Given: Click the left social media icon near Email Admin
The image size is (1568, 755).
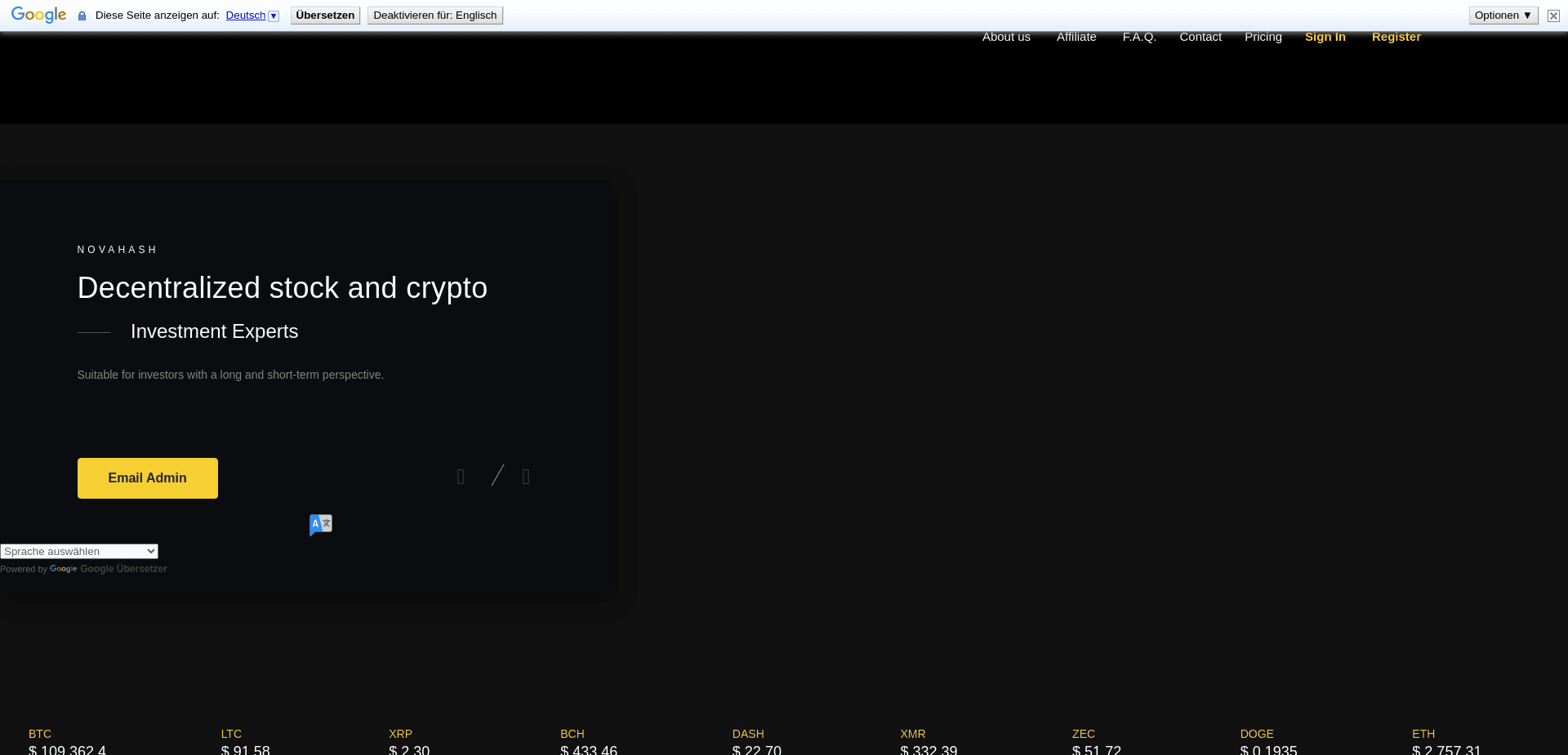Looking at the screenshot, I should pyautogui.click(x=461, y=477).
